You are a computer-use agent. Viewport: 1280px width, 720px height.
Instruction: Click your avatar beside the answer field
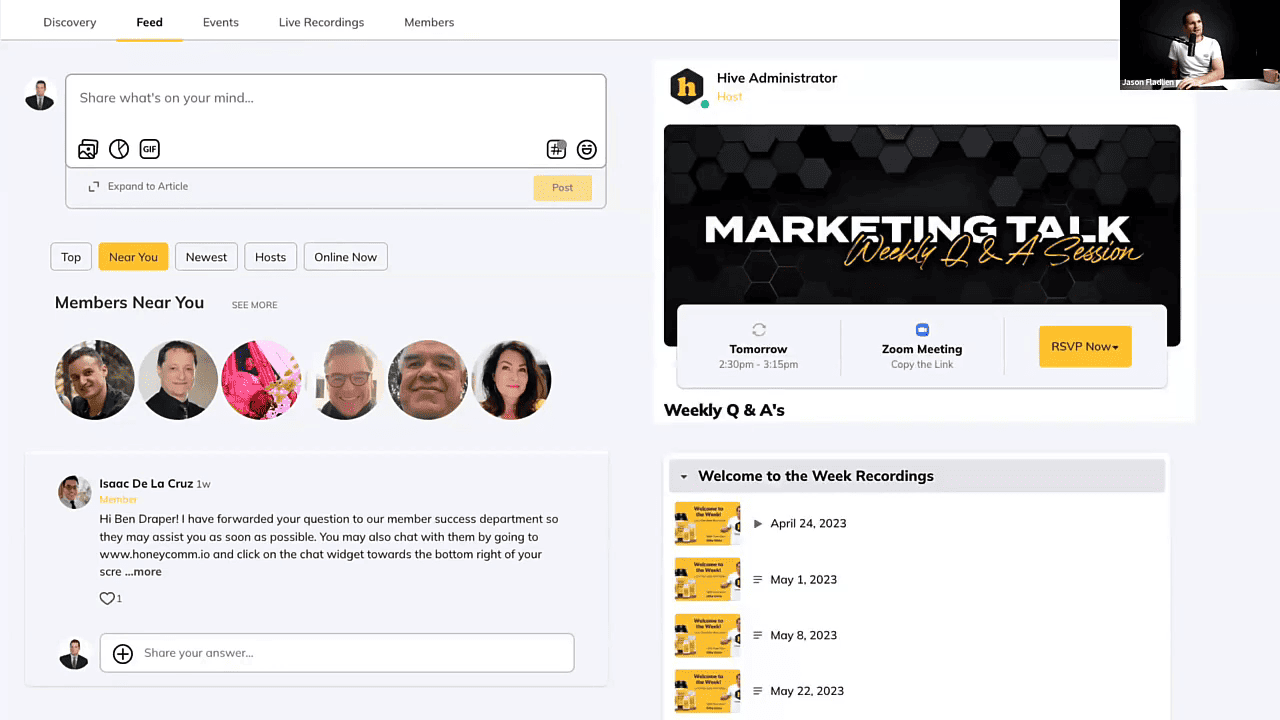click(74, 653)
